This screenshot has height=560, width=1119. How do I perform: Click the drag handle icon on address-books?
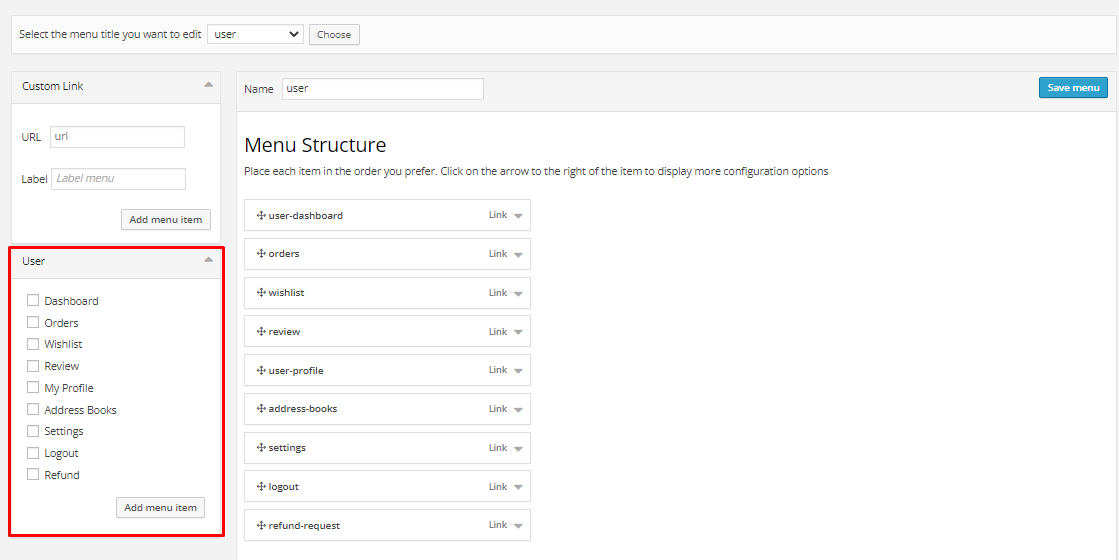pos(261,409)
